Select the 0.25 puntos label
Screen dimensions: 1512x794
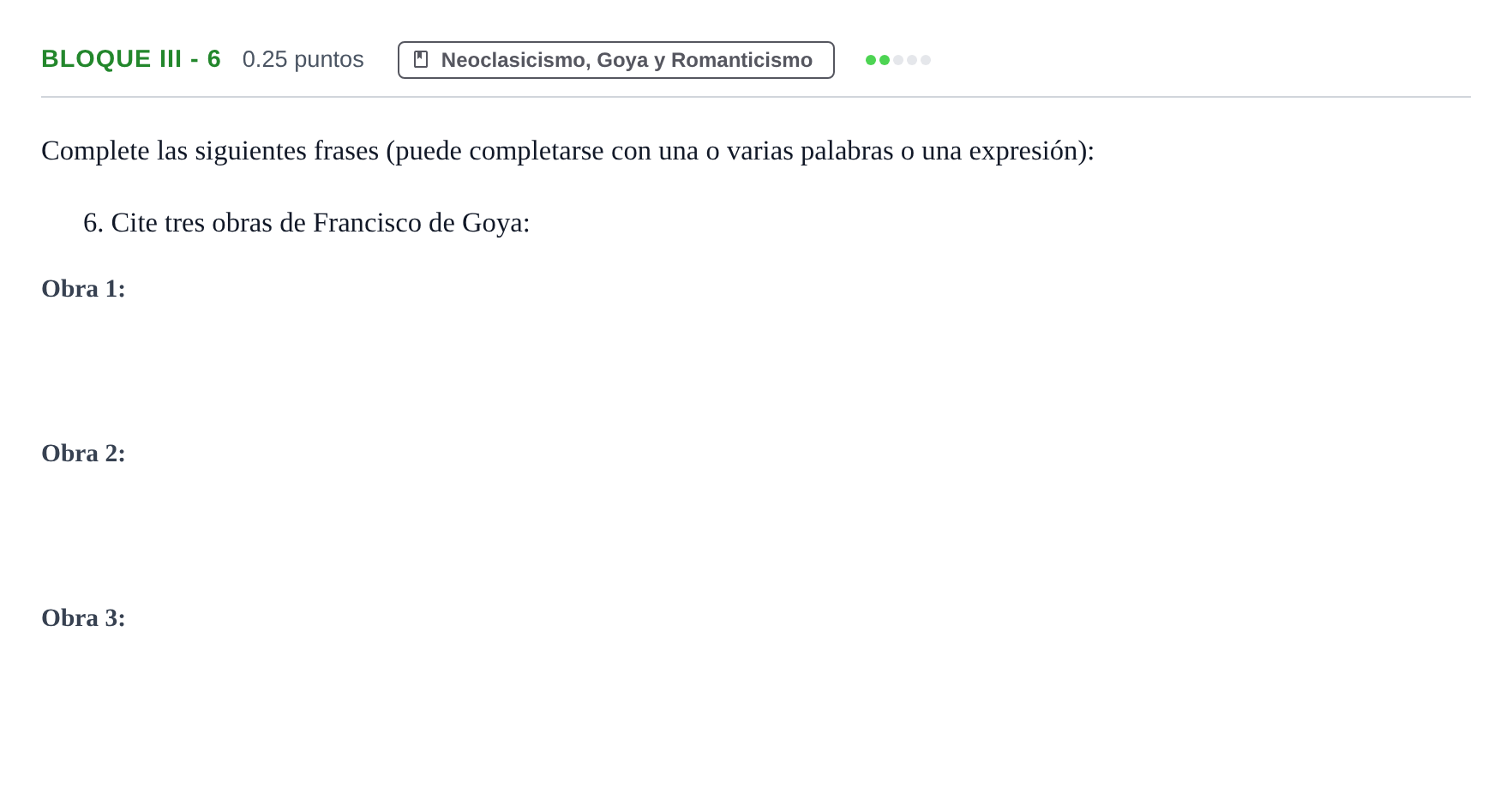click(303, 59)
